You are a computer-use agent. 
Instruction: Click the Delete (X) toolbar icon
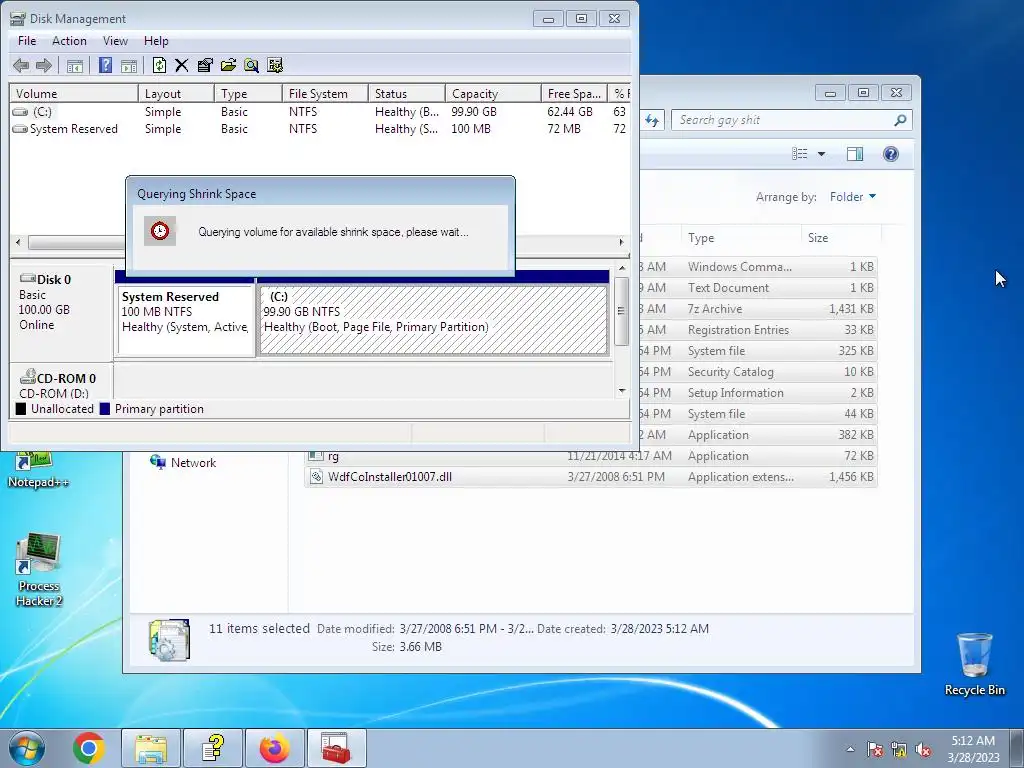pyautogui.click(x=182, y=65)
